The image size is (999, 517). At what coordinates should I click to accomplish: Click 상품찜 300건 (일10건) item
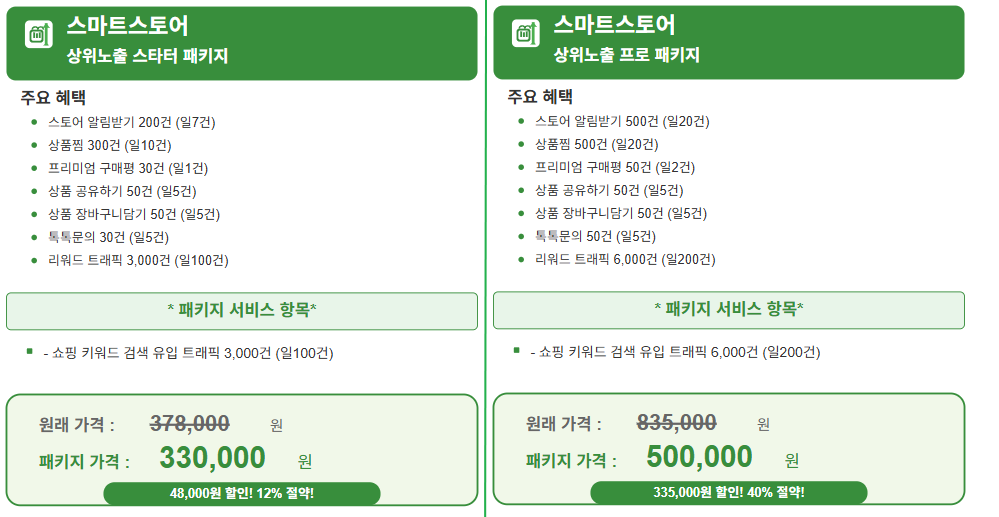[x=110, y=145]
